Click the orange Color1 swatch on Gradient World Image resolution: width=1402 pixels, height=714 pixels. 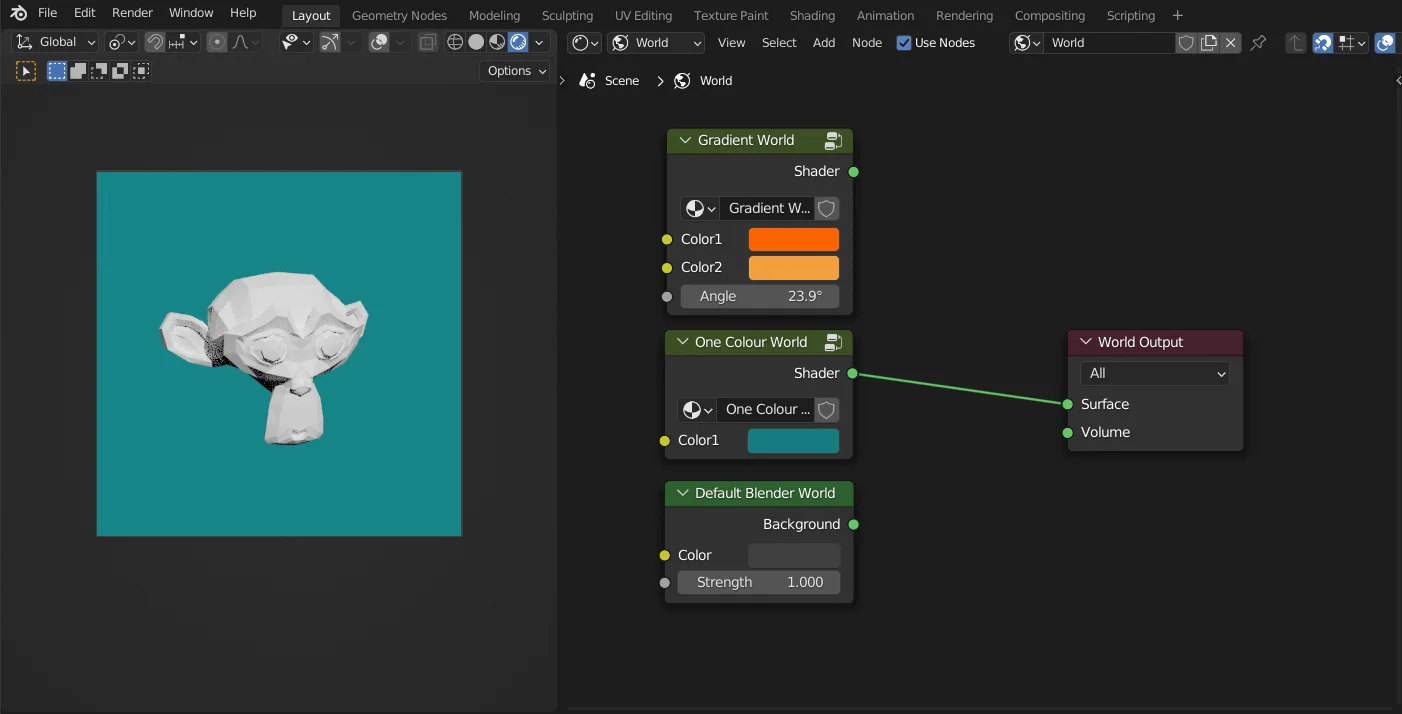(793, 239)
